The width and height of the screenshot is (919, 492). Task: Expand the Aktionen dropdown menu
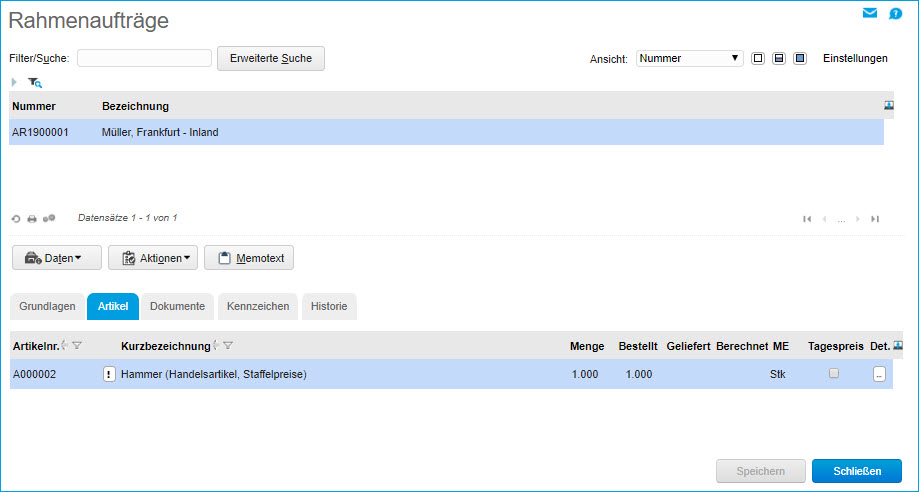point(153,258)
